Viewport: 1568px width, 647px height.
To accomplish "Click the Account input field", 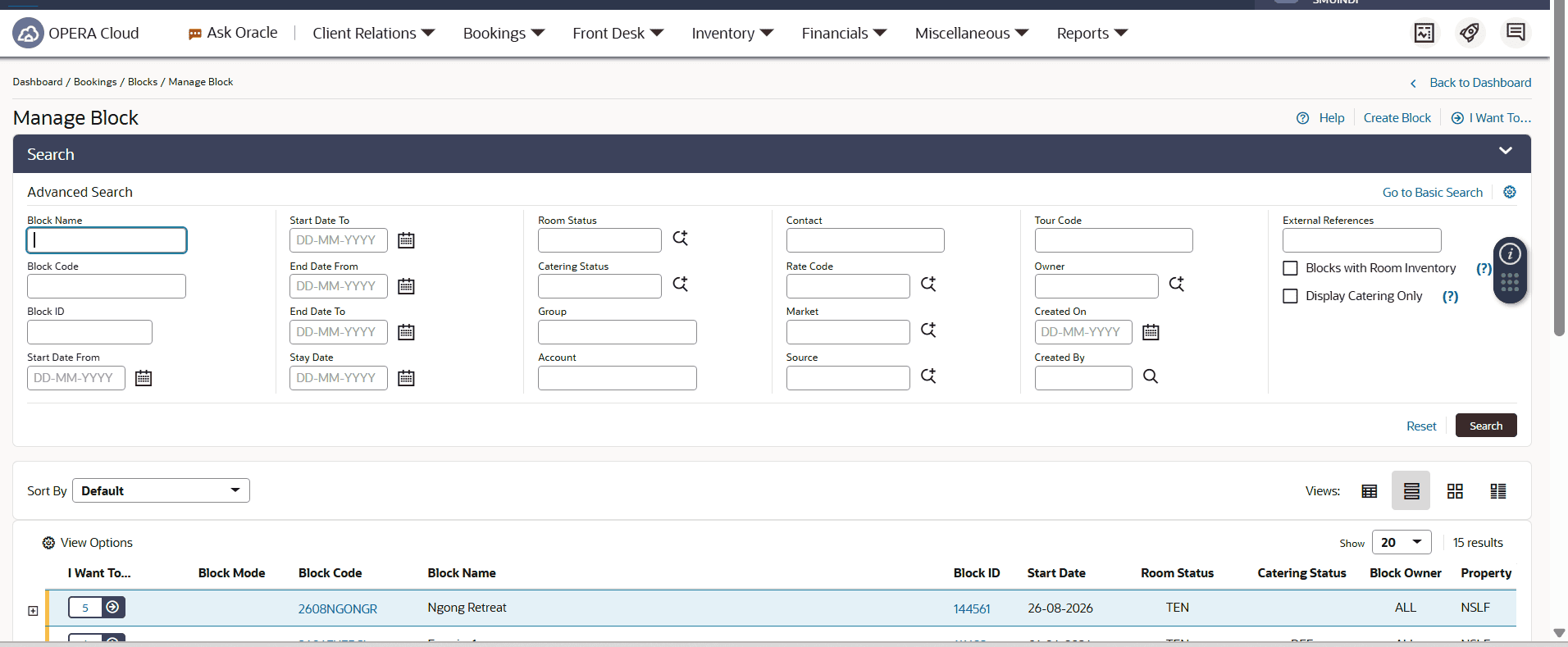I will pyautogui.click(x=618, y=378).
